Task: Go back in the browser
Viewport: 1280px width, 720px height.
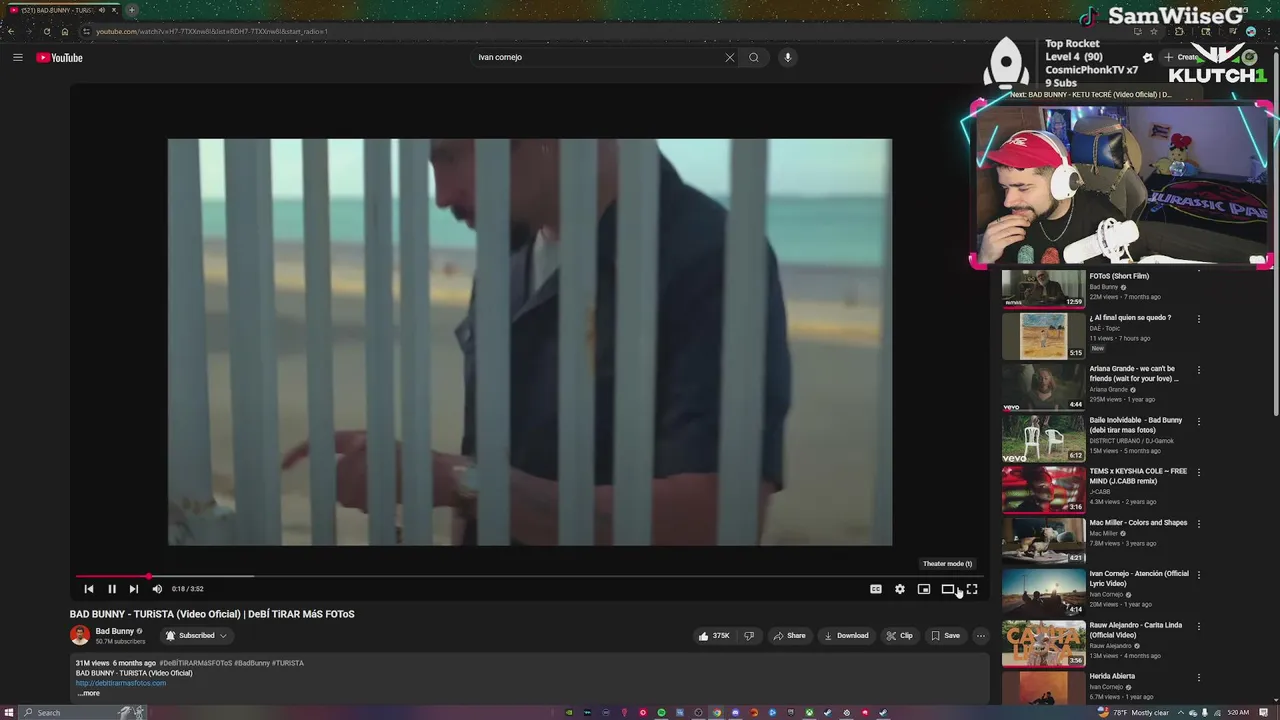Action: [x=11, y=31]
